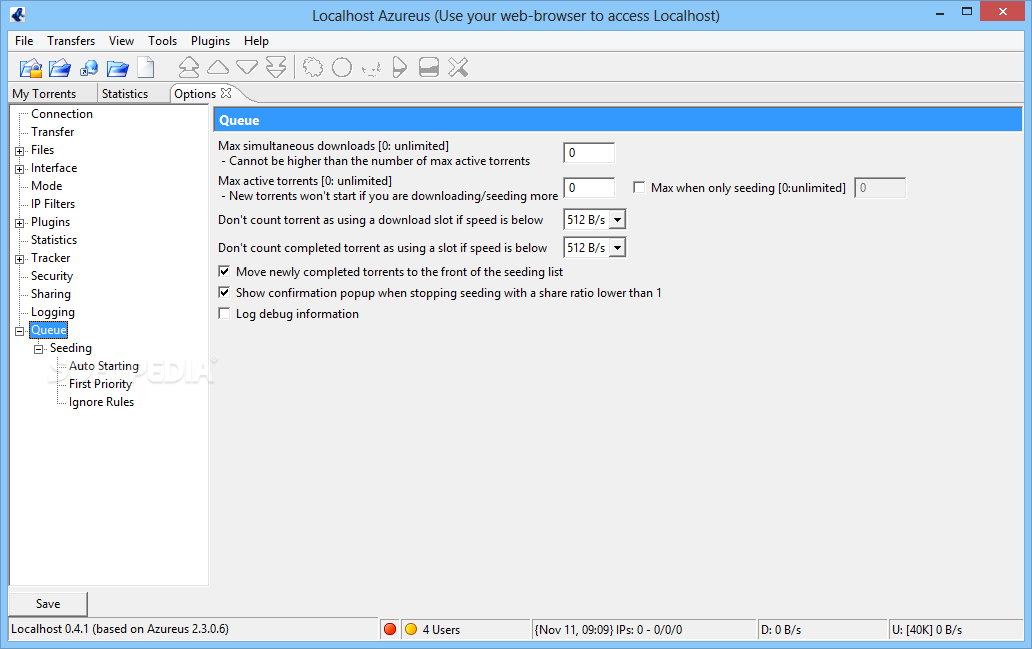Select Auto Starting under Seeding
Image resolution: width=1032 pixels, height=649 pixels.
point(104,366)
